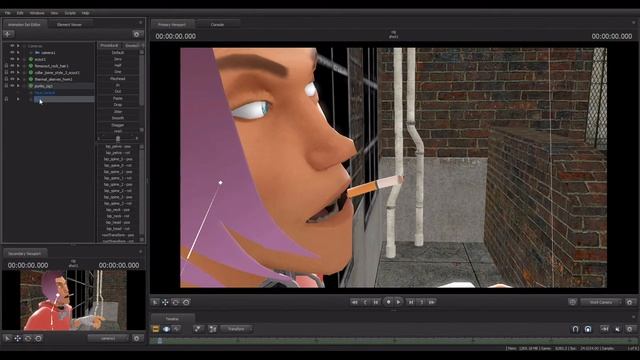The height and width of the screenshot is (360, 640).
Task: Select the secondary viewport move tool
Action: point(18,338)
